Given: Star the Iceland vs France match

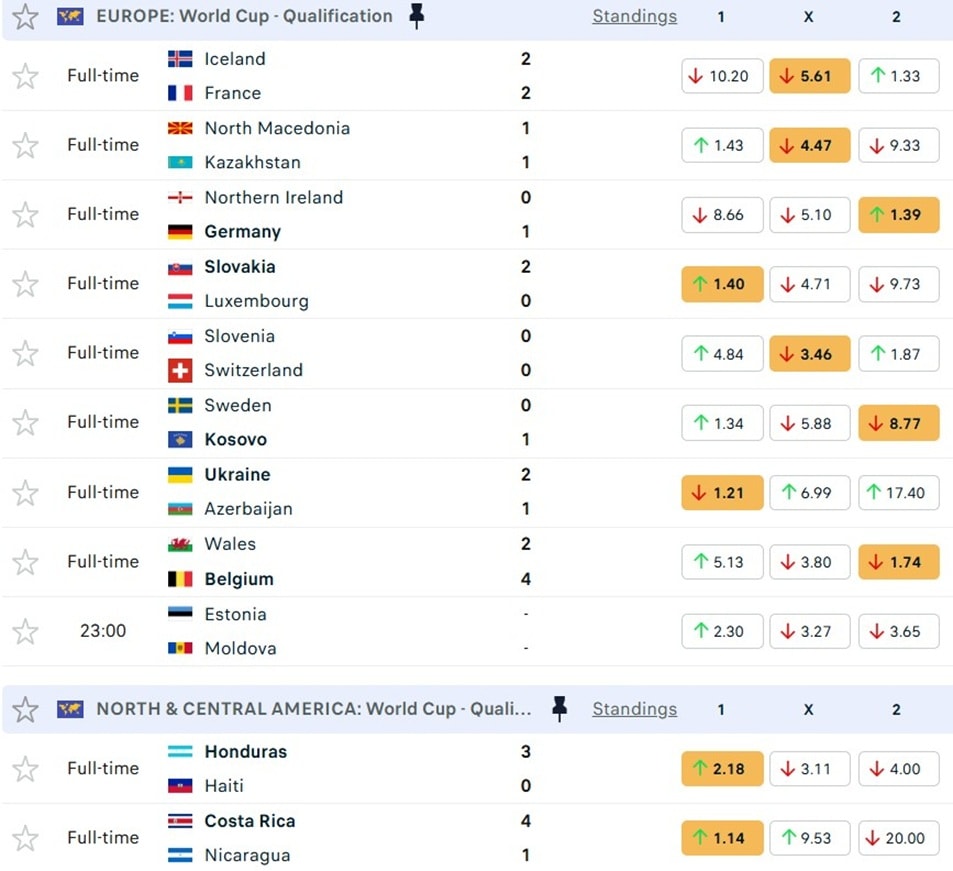Looking at the screenshot, I should click(x=25, y=76).
